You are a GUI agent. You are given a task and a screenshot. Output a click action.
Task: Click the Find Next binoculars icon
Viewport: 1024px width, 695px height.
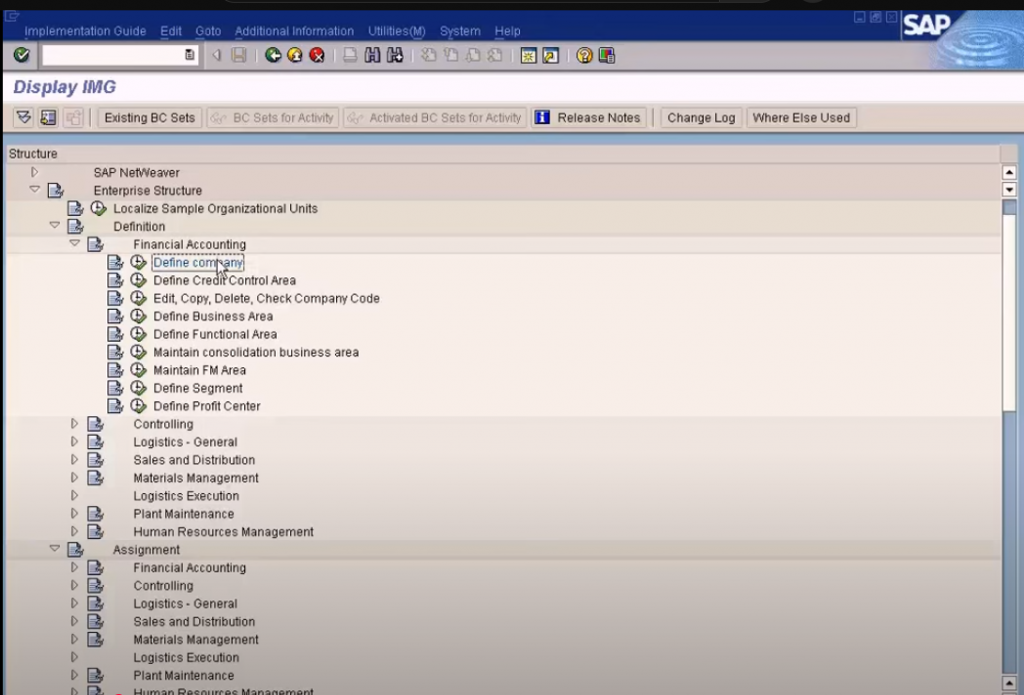(394, 56)
